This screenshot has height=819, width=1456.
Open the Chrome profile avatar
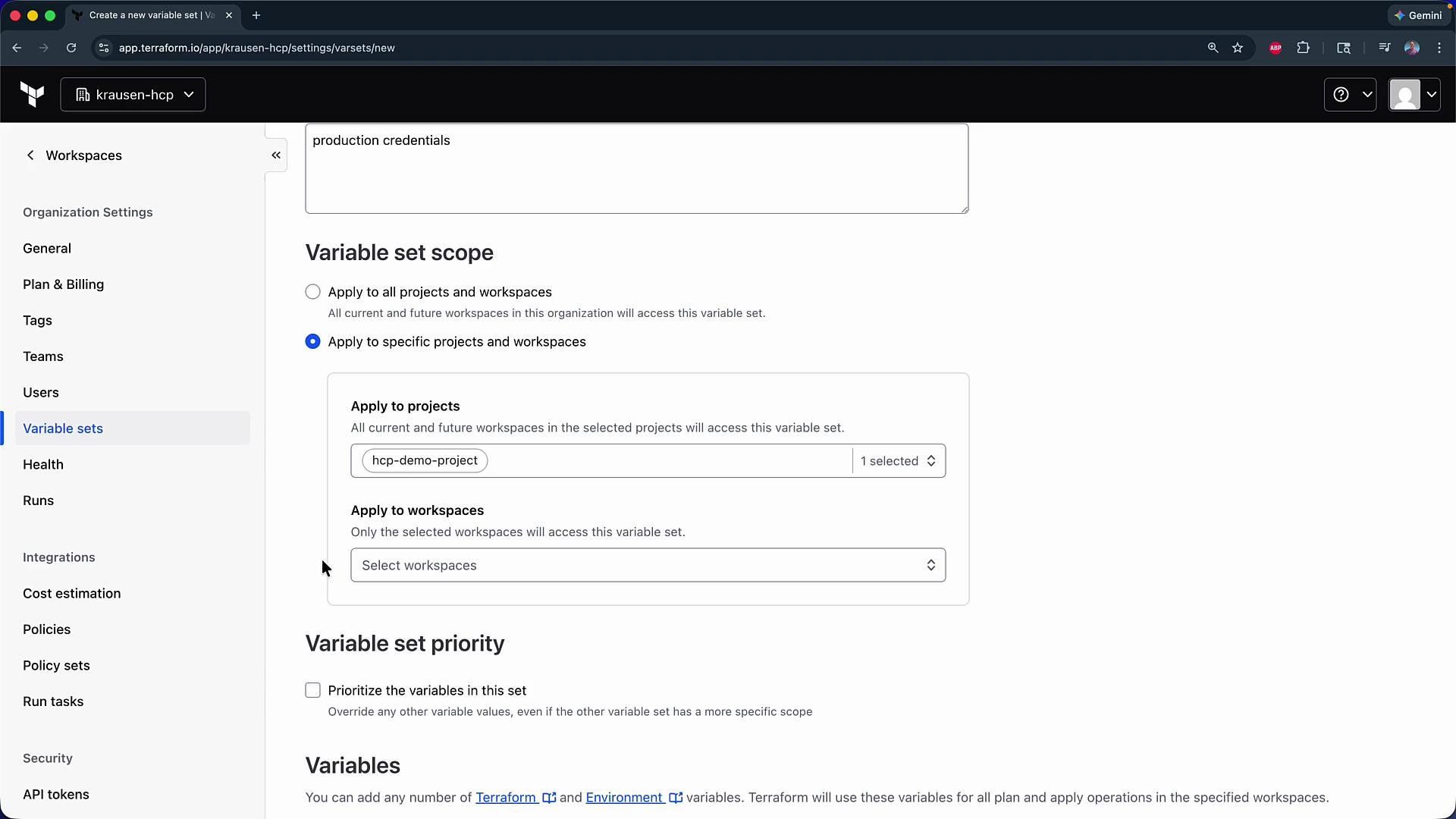coord(1411,48)
